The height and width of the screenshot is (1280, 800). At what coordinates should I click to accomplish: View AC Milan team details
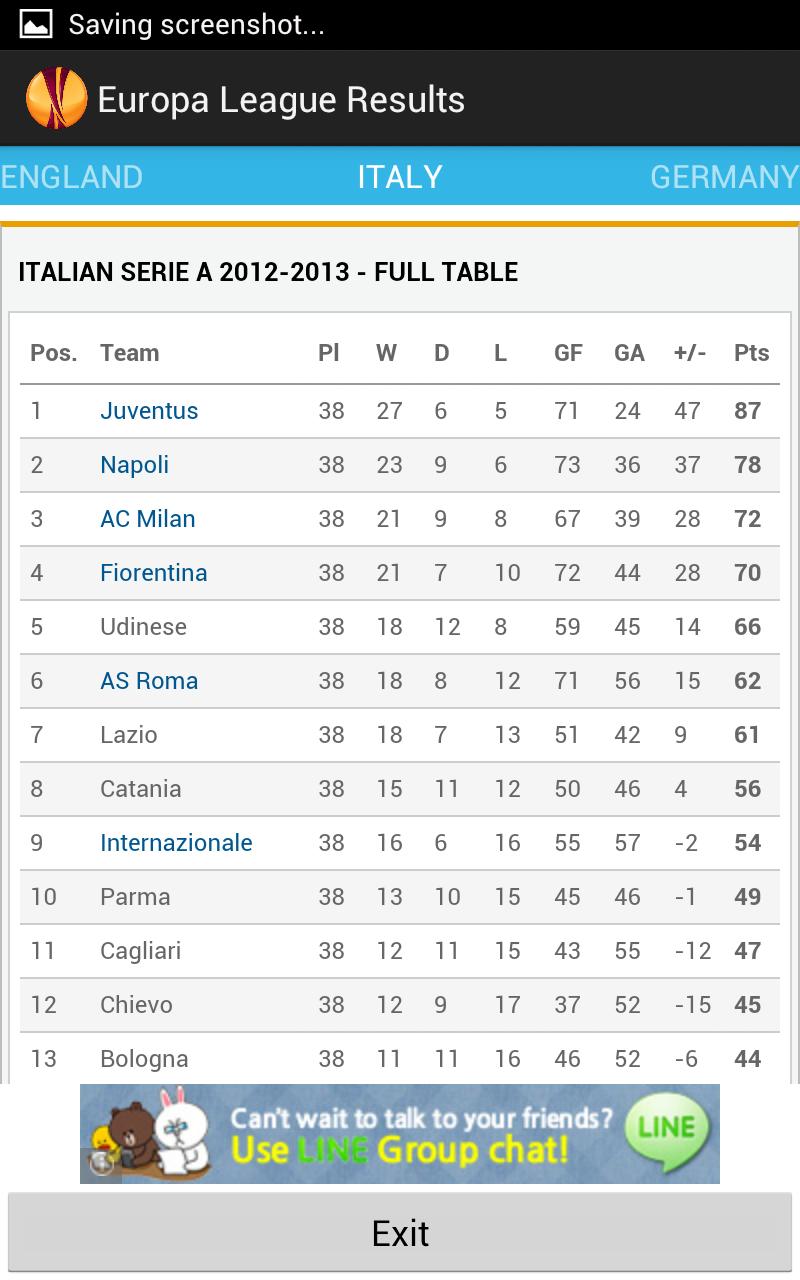tap(145, 519)
